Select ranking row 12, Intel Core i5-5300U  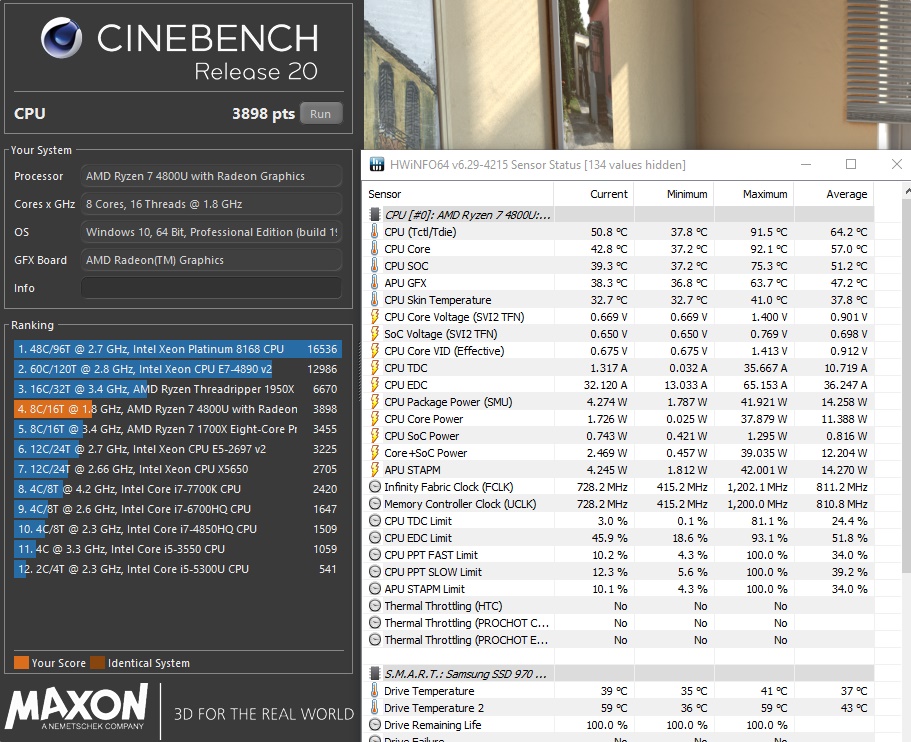pyautogui.click(x=177, y=569)
